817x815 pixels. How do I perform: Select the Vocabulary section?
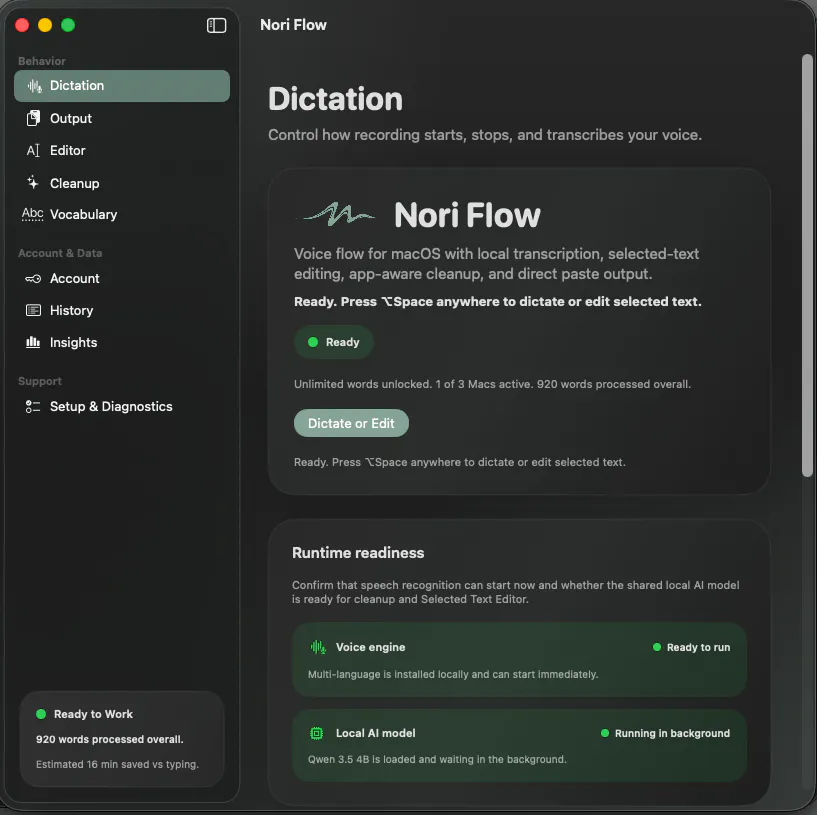122,214
